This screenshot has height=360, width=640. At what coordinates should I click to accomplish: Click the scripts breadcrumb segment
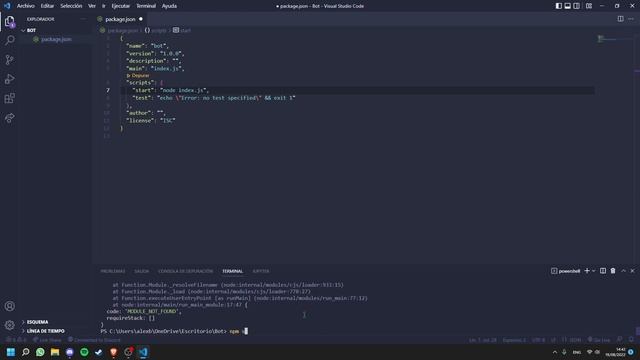point(156,31)
